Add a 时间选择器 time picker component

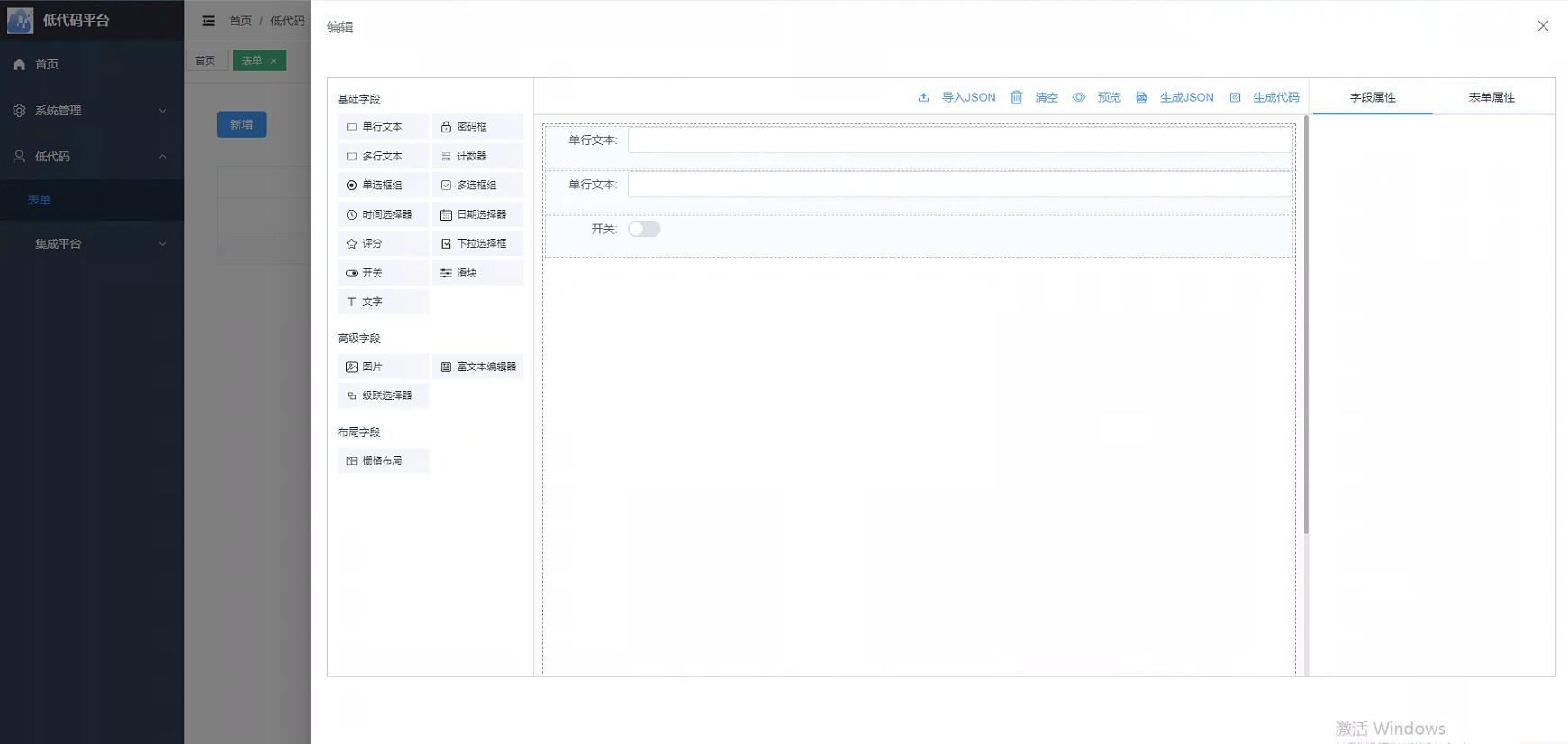tap(383, 214)
